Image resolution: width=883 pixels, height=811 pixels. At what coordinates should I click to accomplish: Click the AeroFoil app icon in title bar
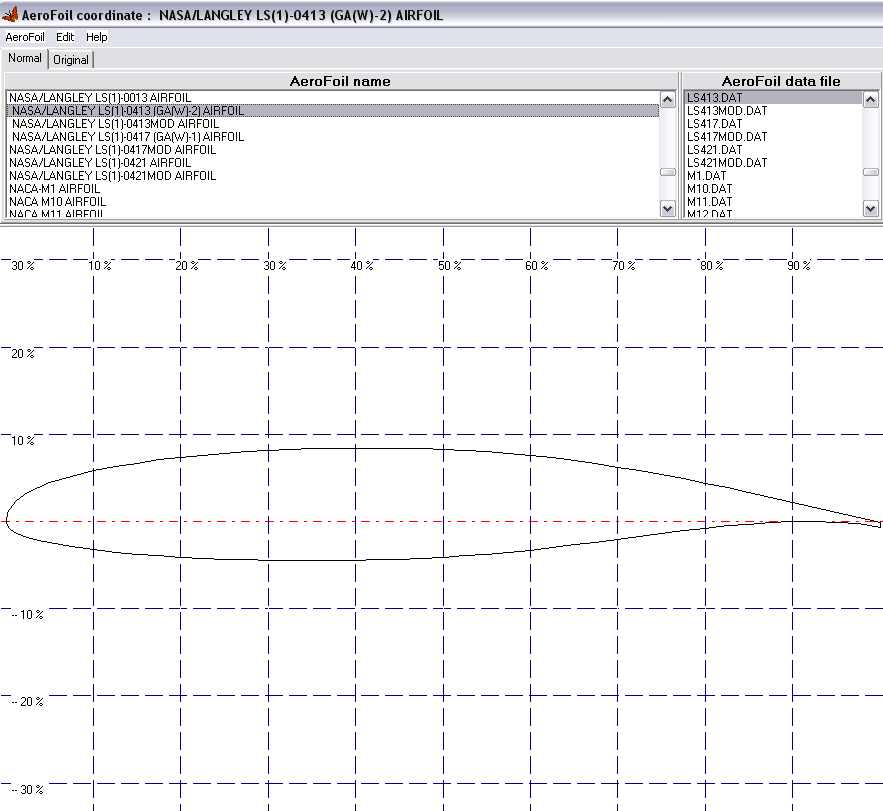(x=11, y=15)
